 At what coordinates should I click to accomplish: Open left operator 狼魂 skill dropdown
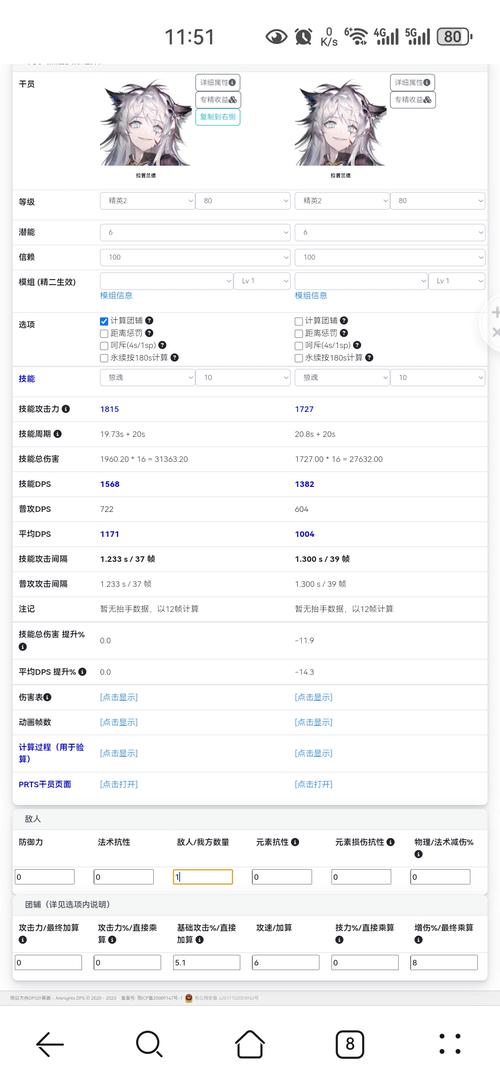(147, 377)
